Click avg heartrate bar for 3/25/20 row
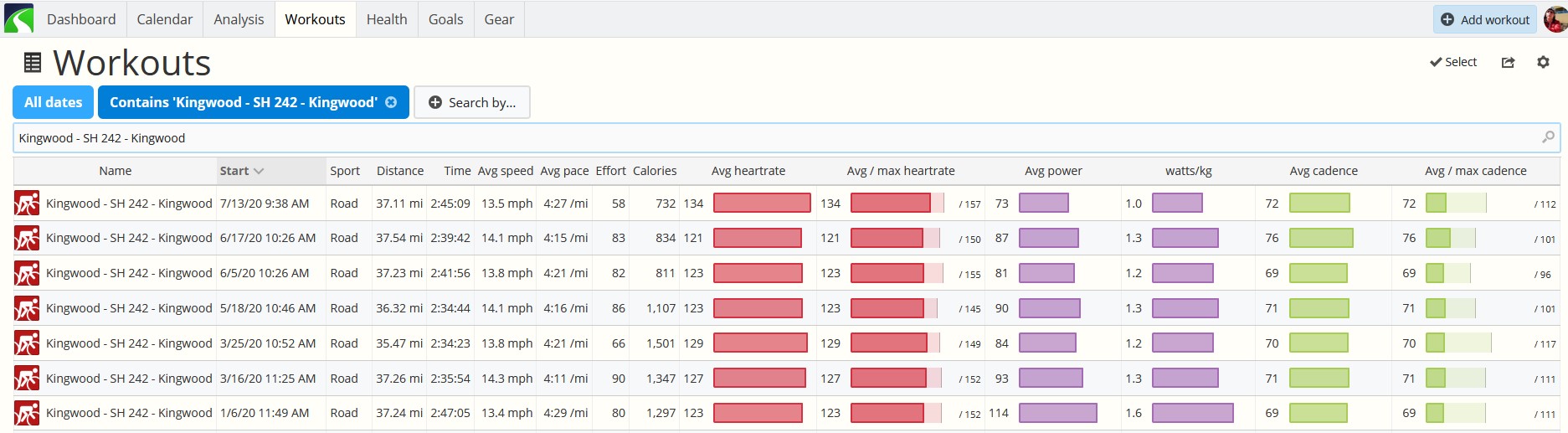Viewport: 1568px width, 433px height. 760,343
